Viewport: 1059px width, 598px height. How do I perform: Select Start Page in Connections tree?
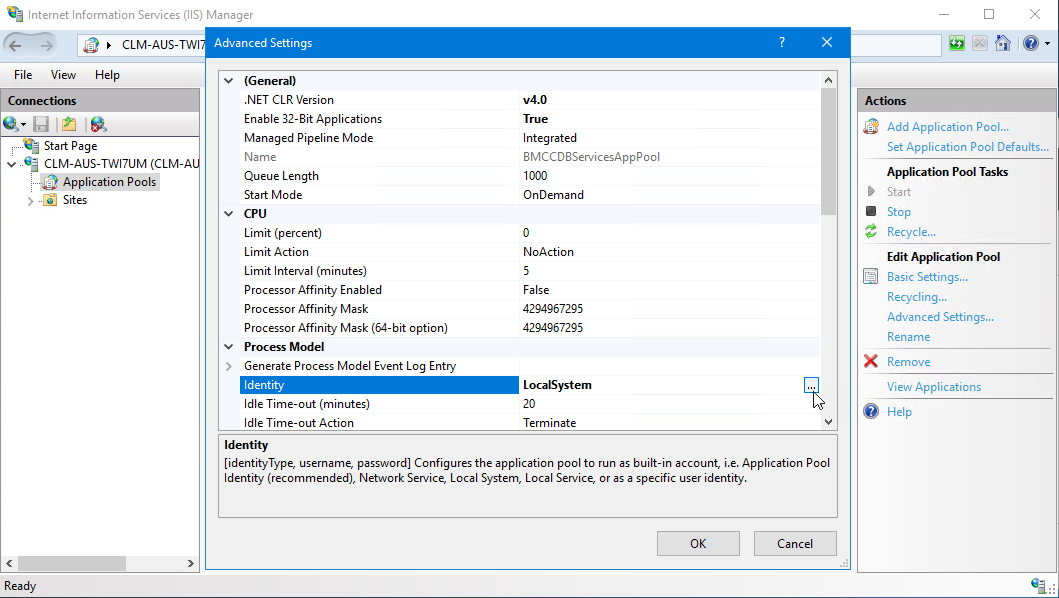[x=70, y=146]
